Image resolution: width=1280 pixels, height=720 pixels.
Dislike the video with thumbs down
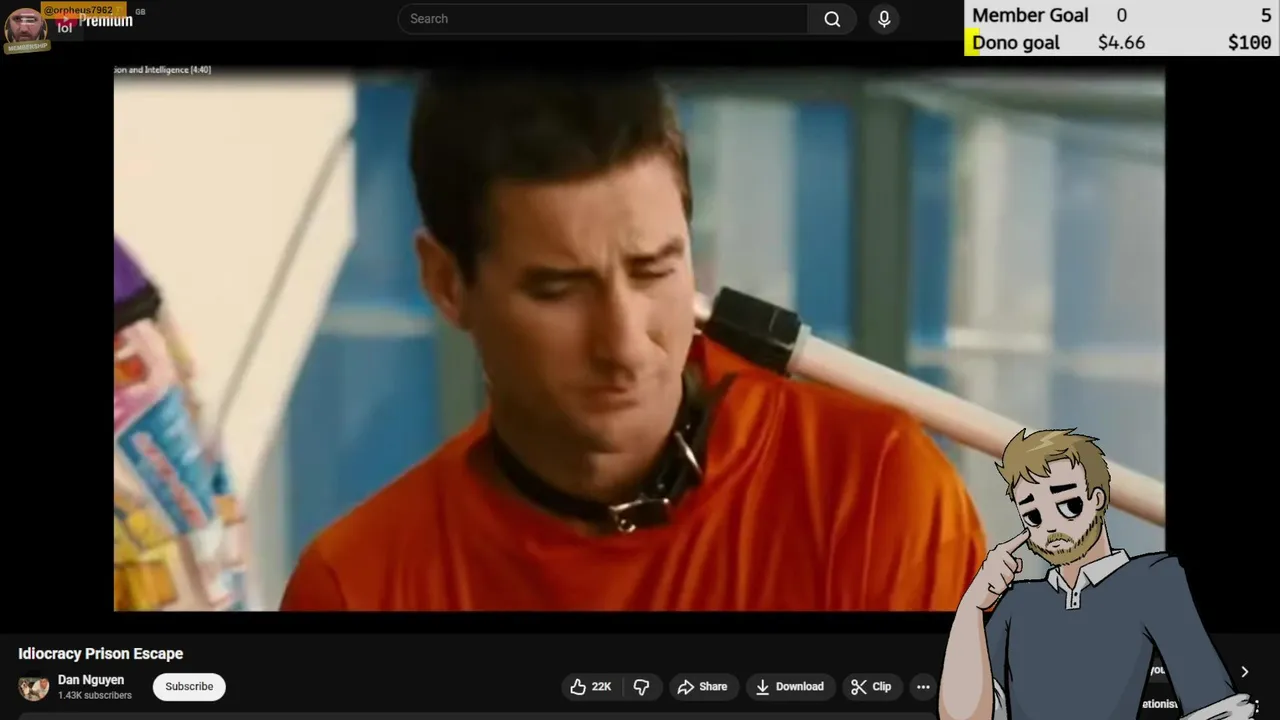pyautogui.click(x=642, y=687)
